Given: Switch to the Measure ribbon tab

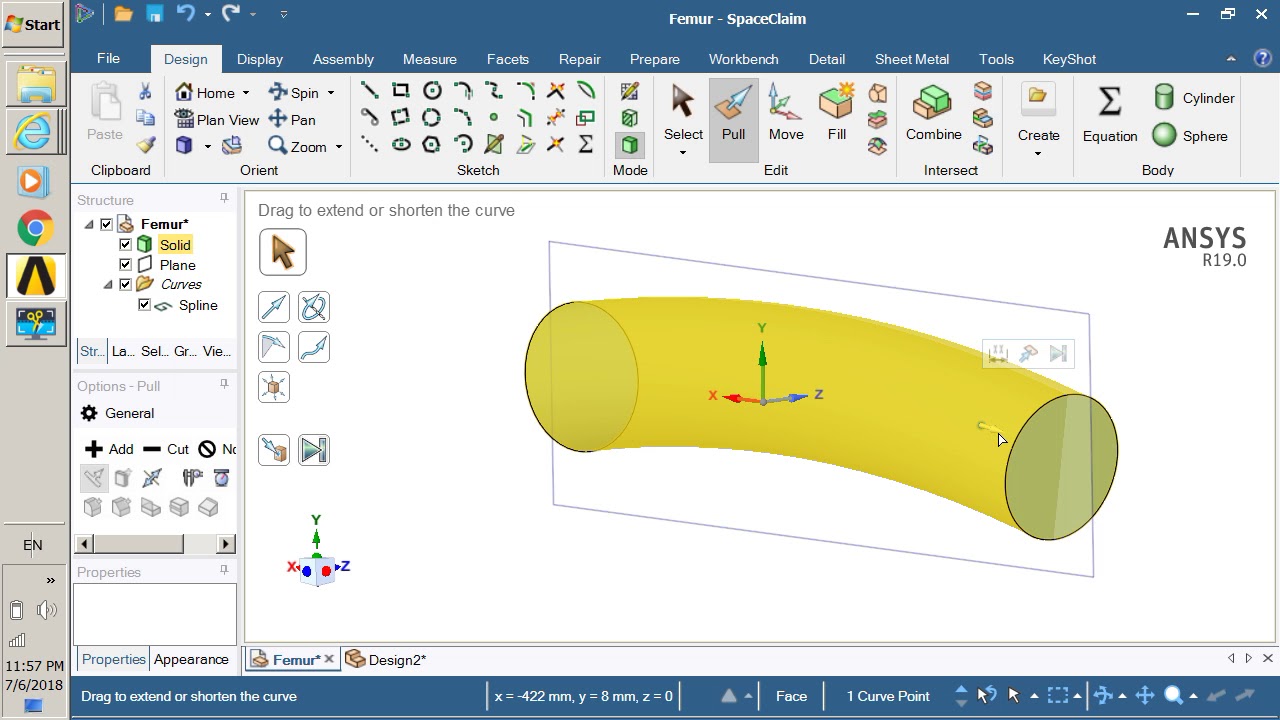Looking at the screenshot, I should (x=430, y=59).
